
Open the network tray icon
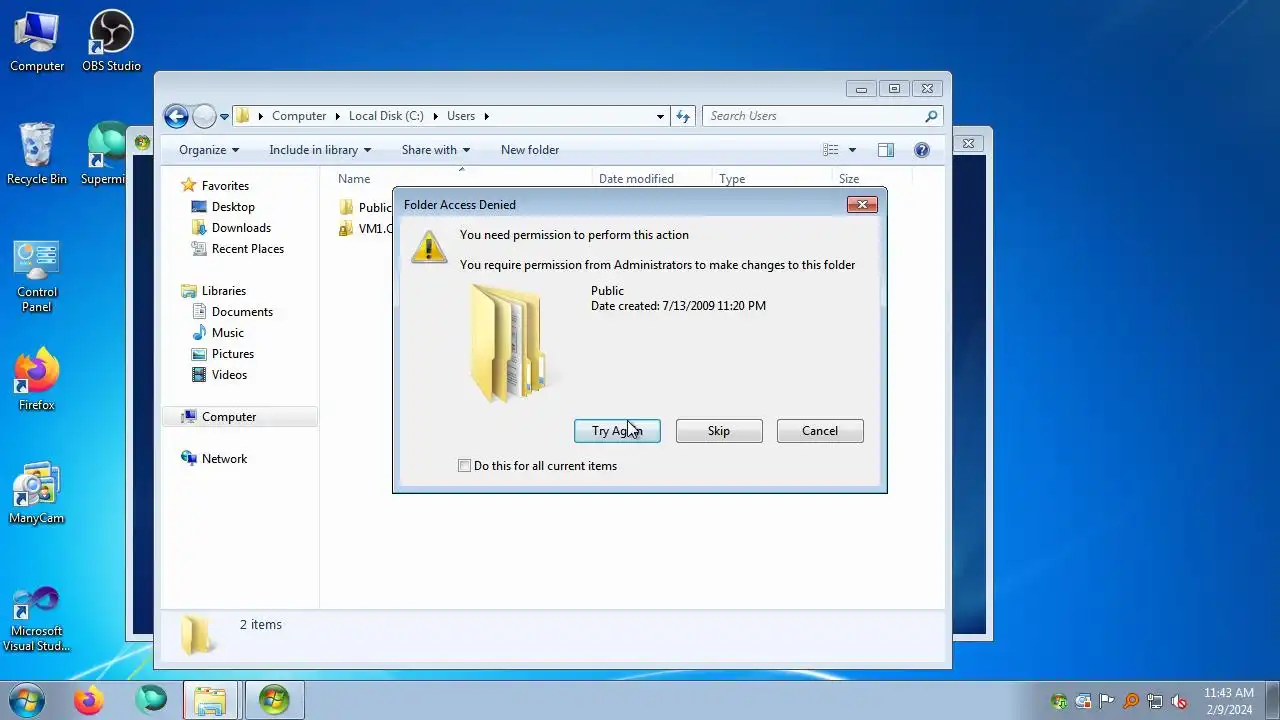(x=1155, y=701)
